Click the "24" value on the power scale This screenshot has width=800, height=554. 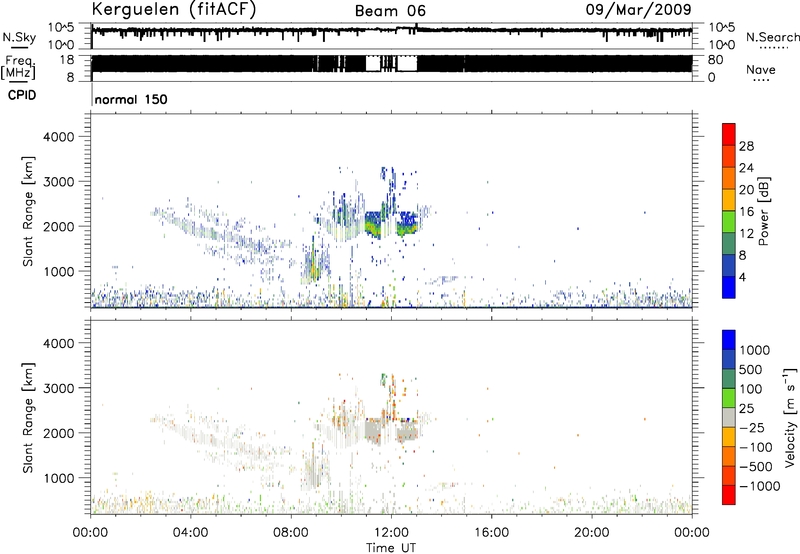(746, 168)
